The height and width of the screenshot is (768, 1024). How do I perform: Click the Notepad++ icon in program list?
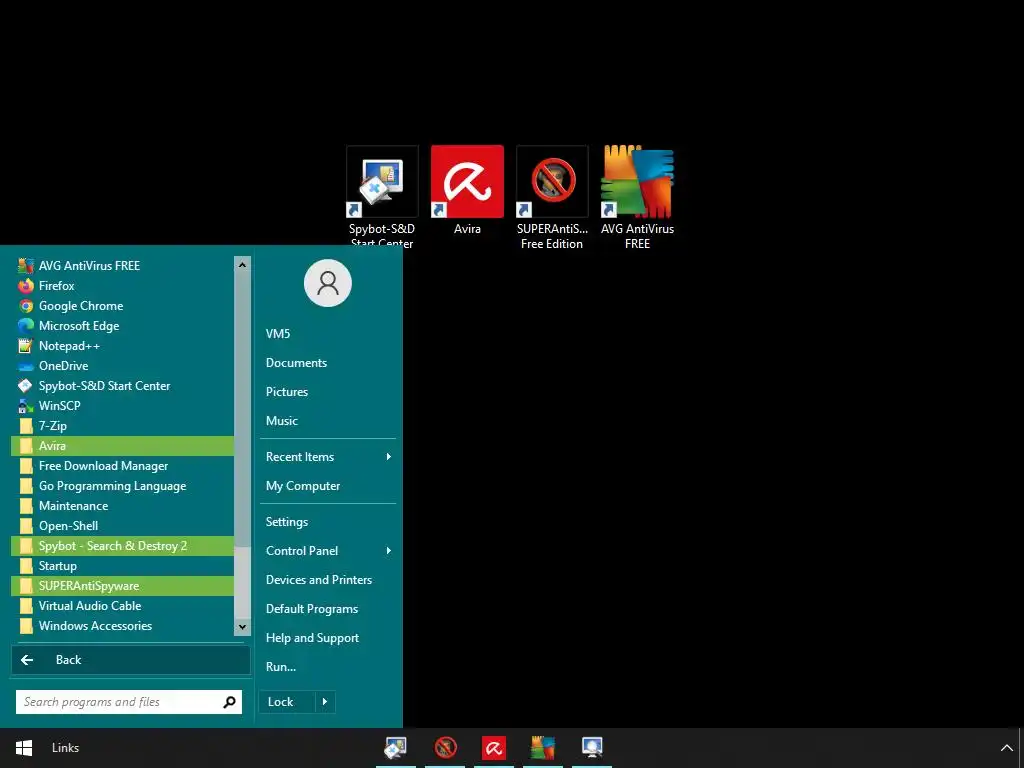[x=25, y=345]
